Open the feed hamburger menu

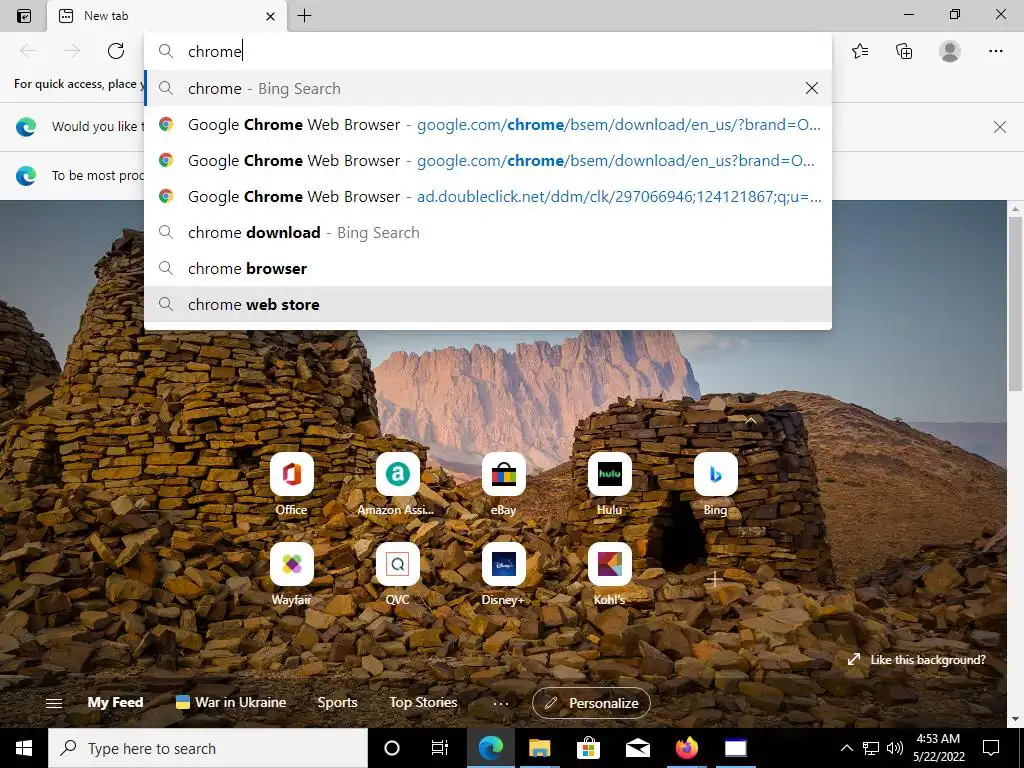tap(54, 703)
